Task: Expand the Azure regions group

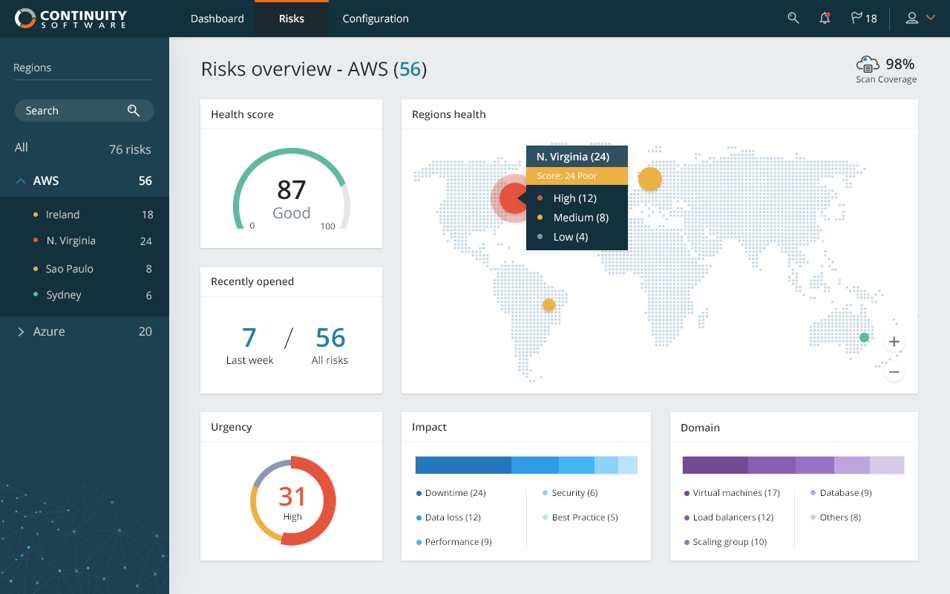Action: point(21,332)
